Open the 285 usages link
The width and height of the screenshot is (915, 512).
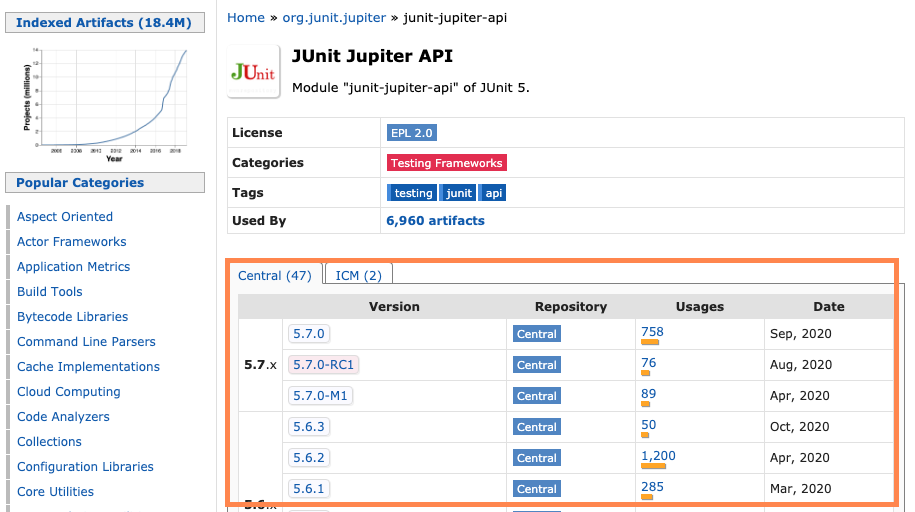coord(652,486)
